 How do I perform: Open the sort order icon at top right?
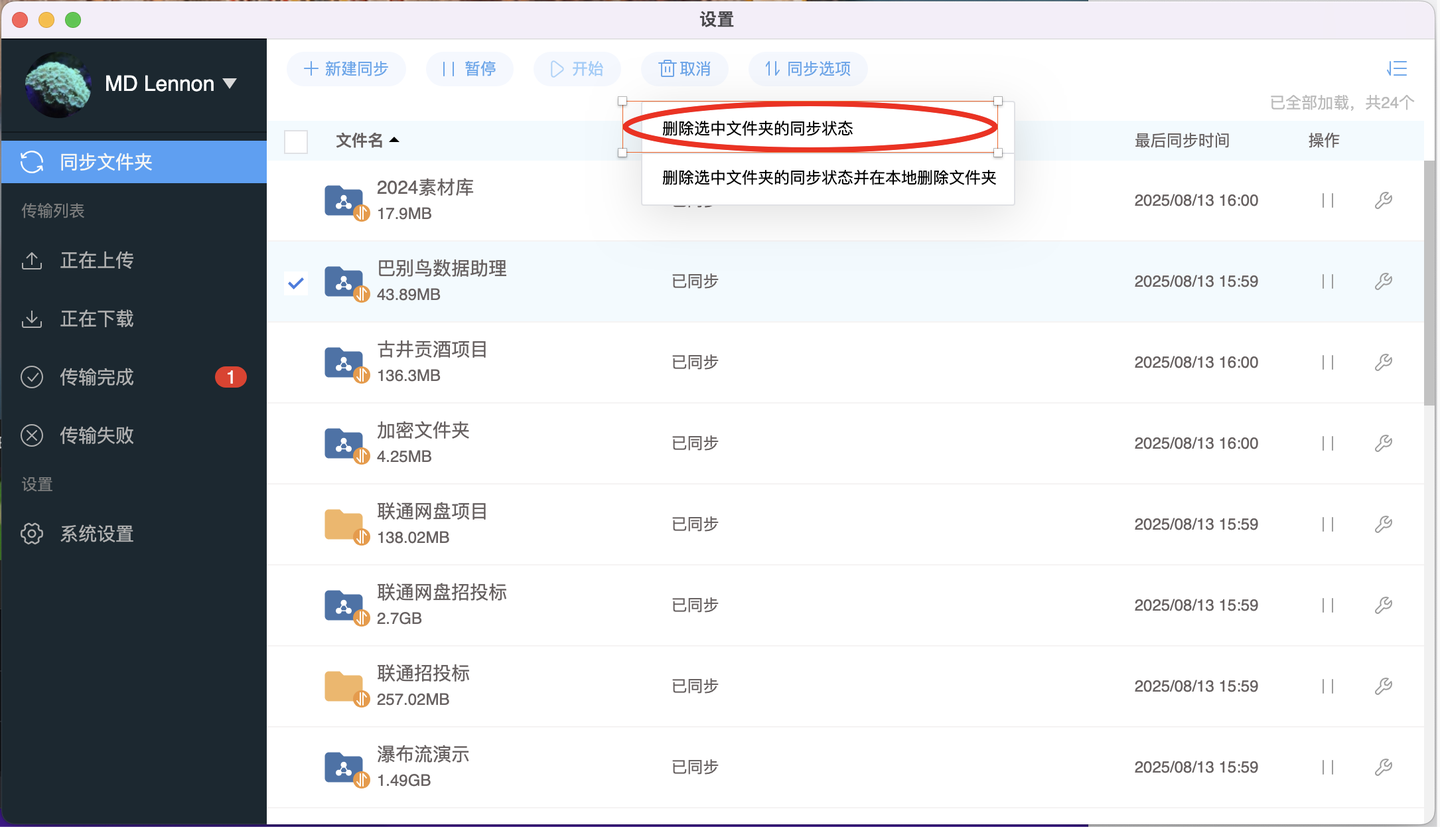click(x=1397, y=69)
